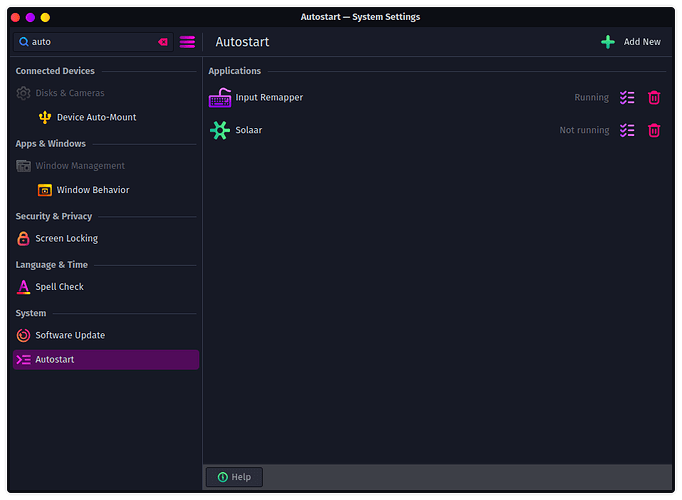Delete the Solaar autostart entry

[x=654, y=130]
